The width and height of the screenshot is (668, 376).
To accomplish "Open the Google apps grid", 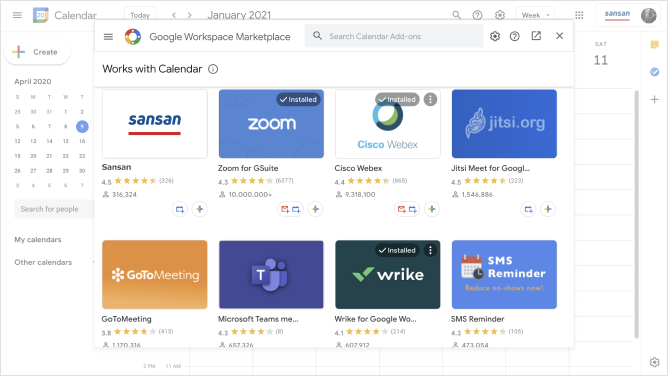I will [x=579, y=15].
